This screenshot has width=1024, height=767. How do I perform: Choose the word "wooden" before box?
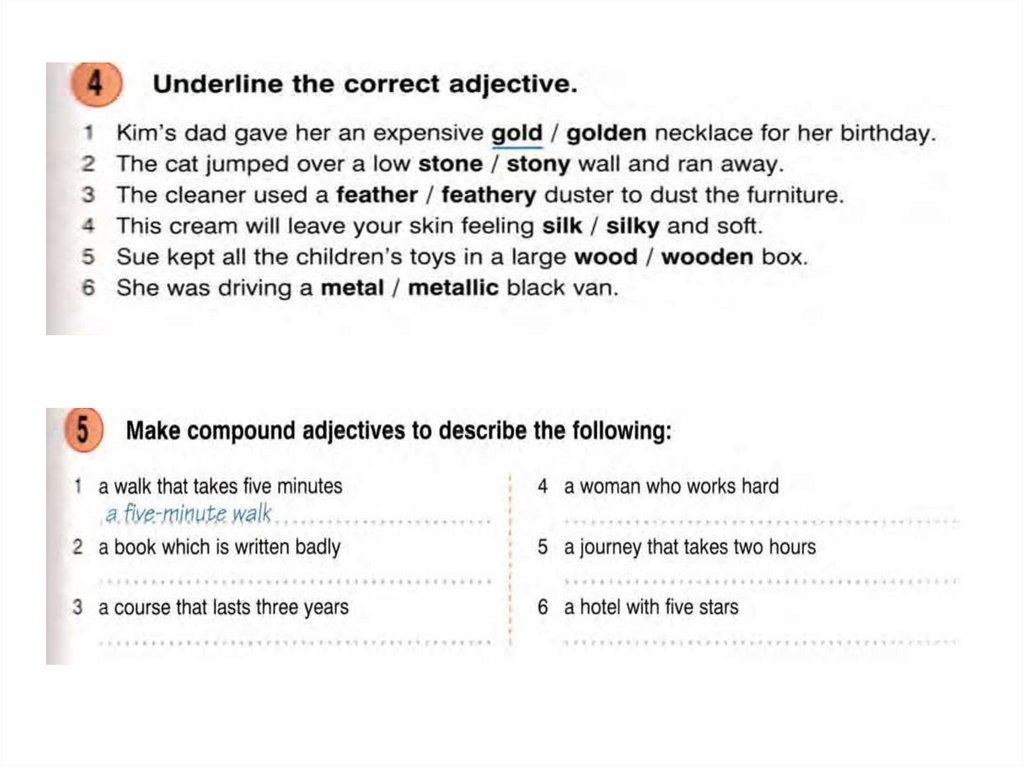point(708,257)
